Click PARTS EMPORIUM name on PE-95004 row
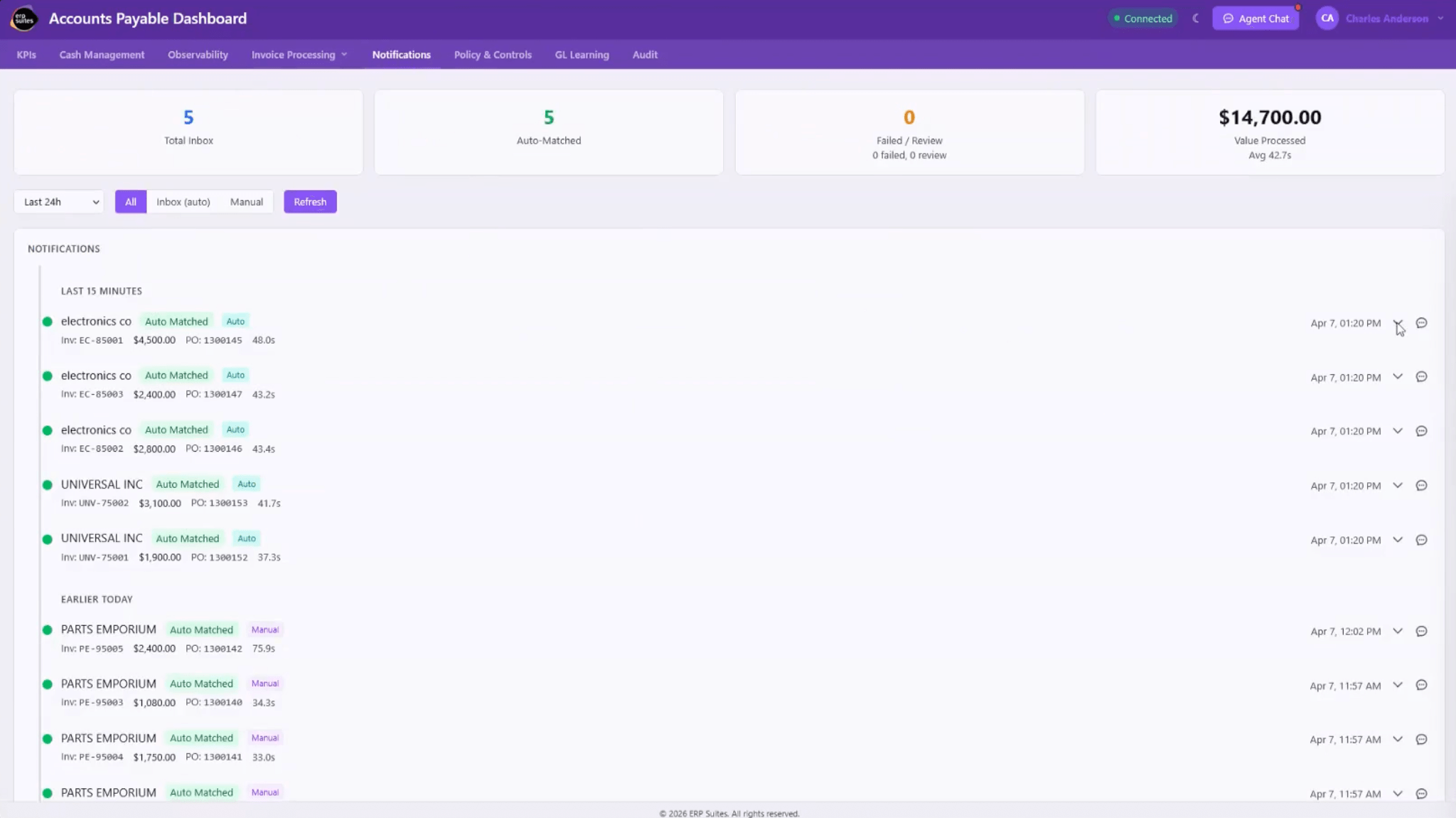 coord(108,738)
